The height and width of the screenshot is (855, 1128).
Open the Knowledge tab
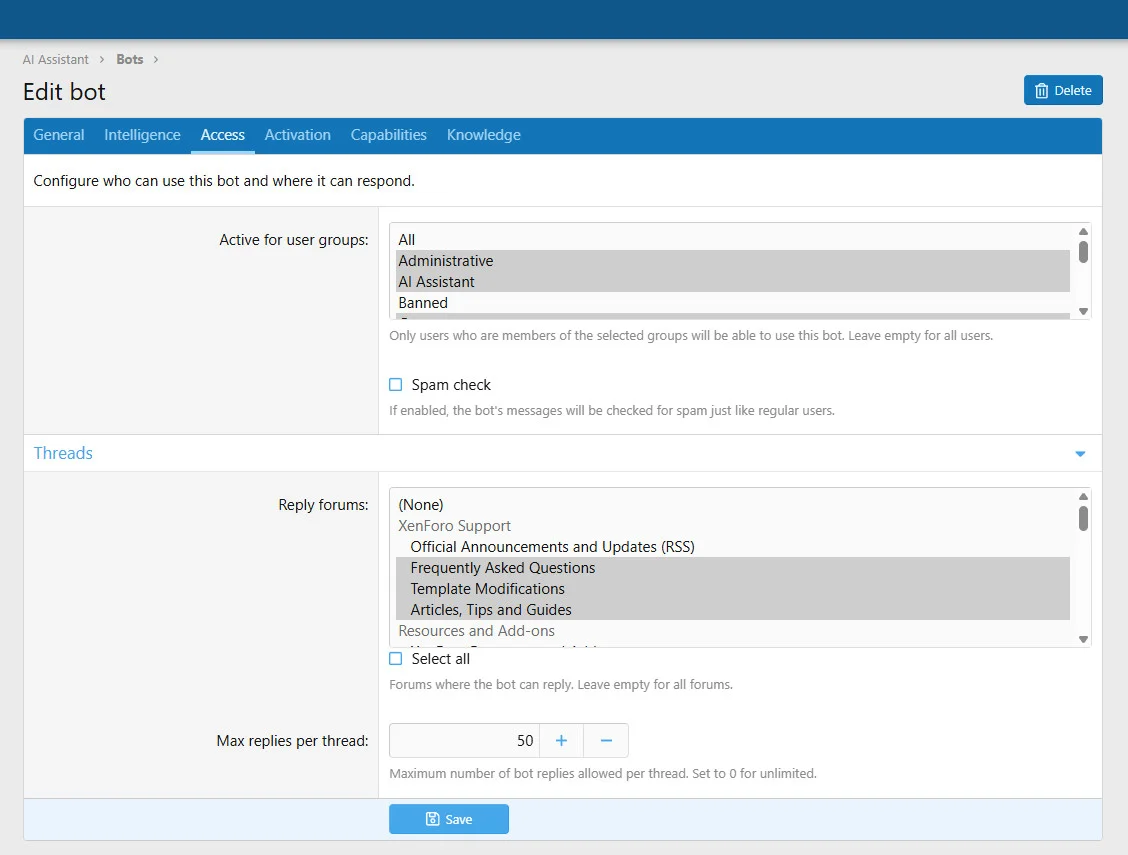pyautogui.click(x=483, y=135)
